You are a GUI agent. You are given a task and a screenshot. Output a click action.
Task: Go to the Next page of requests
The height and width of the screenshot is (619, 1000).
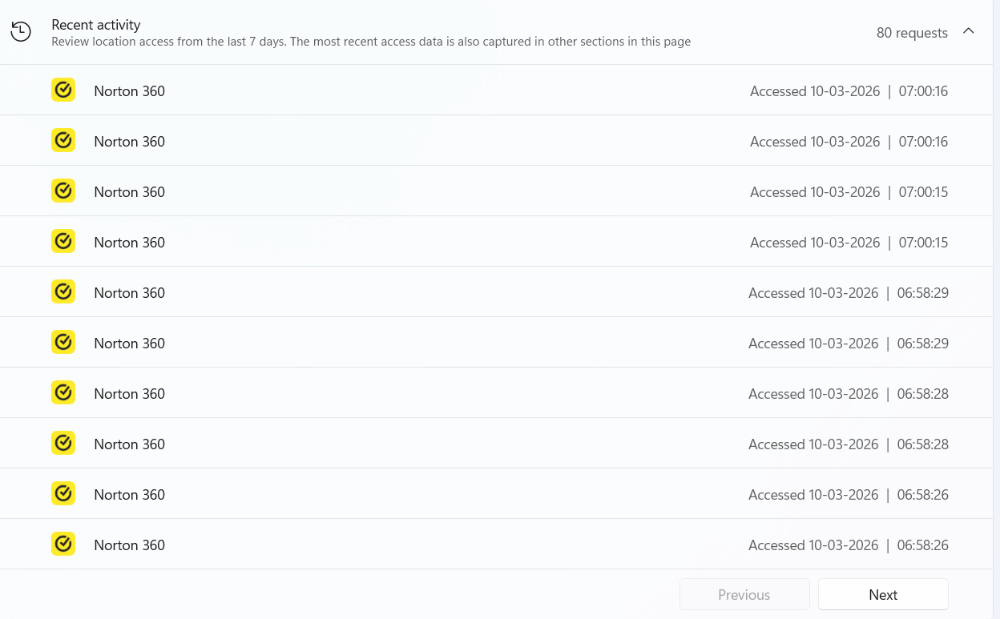pyautogui.click(x=883, y=594)
